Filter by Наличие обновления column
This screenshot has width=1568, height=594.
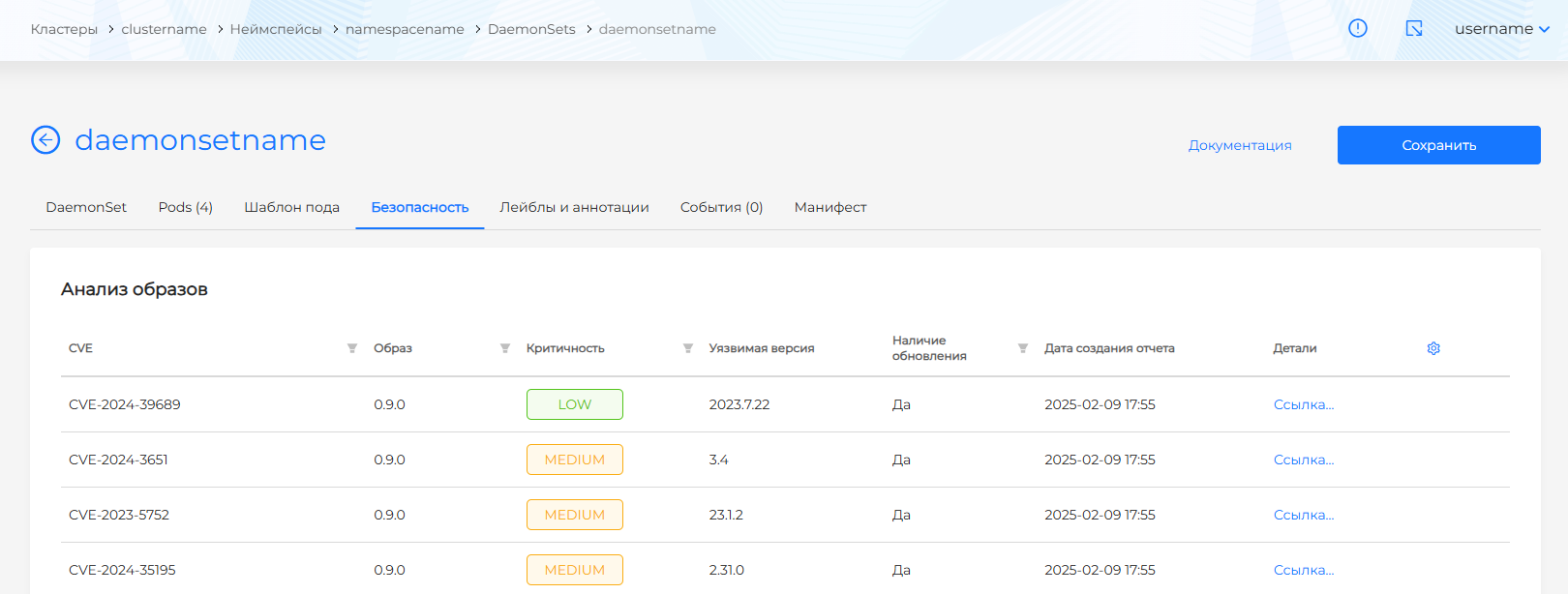point(1023,348)
